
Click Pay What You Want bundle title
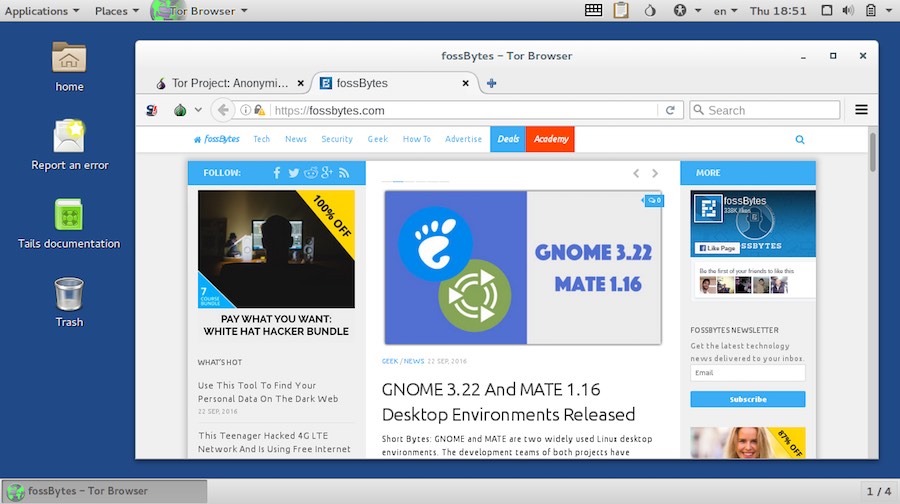coord(276,325)
